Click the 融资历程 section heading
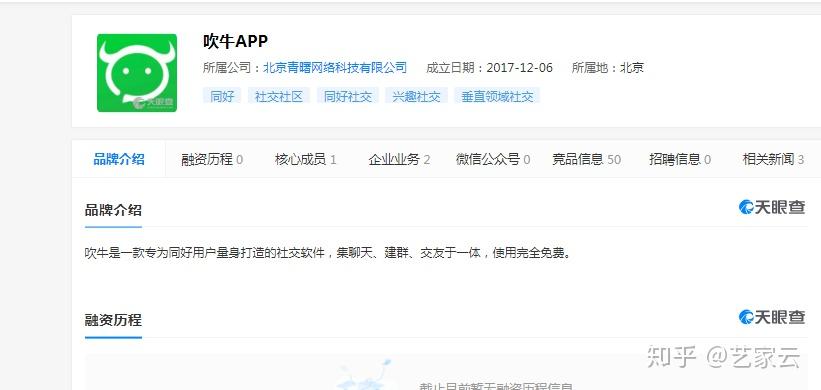 [x=113, y=320]
